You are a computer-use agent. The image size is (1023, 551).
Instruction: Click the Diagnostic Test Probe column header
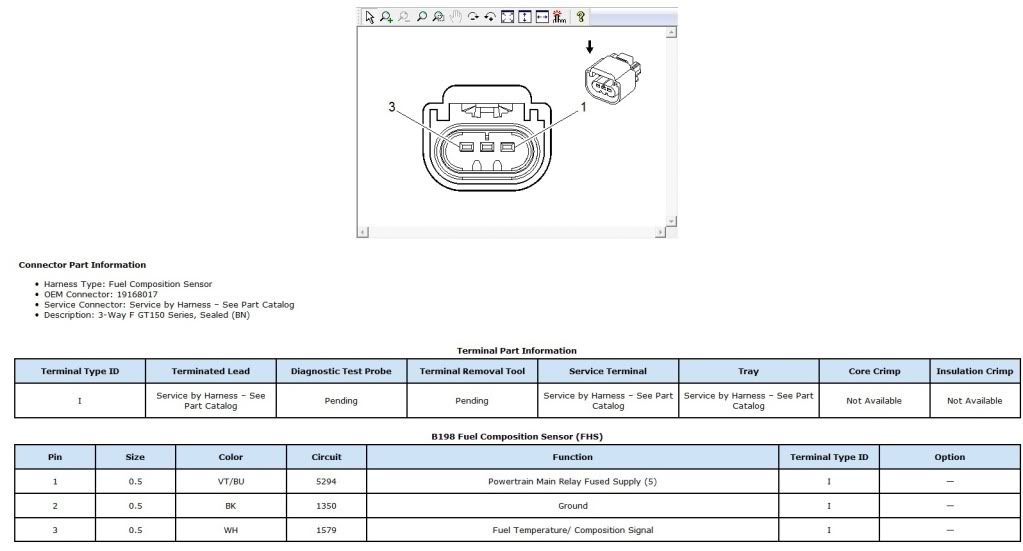(341, 371)
